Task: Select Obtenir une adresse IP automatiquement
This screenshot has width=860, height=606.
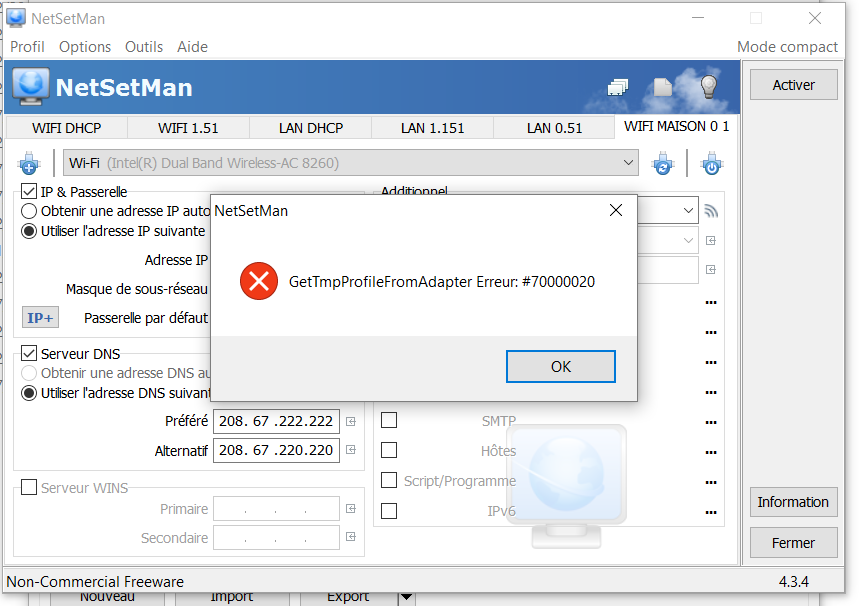Action: [29, 211]
